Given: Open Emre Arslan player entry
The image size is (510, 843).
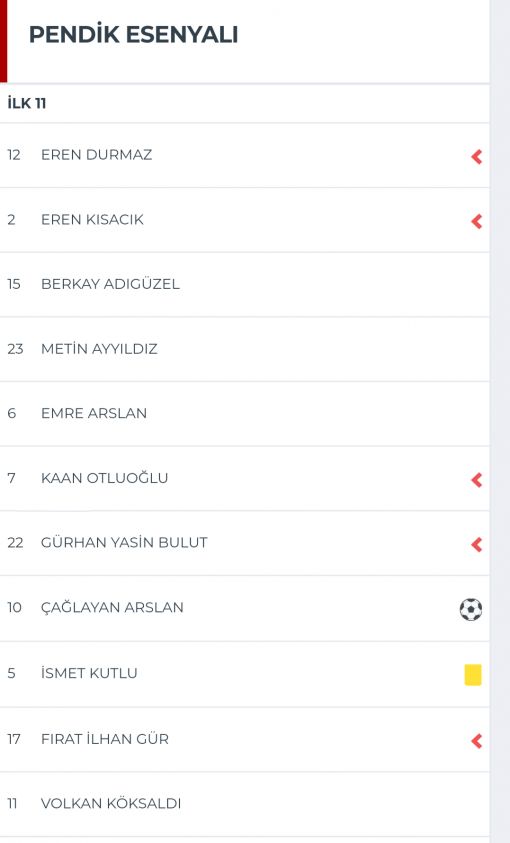Looking at the screenshot, I should pyautogui.click(x=245, y=413).
